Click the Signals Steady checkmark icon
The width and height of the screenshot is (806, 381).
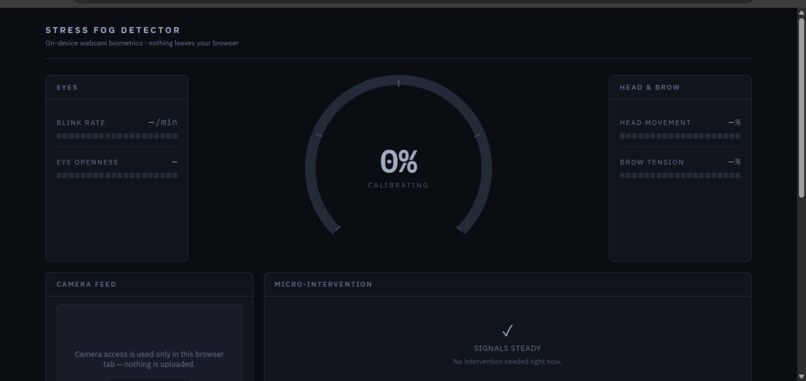(x=507, y=331)
